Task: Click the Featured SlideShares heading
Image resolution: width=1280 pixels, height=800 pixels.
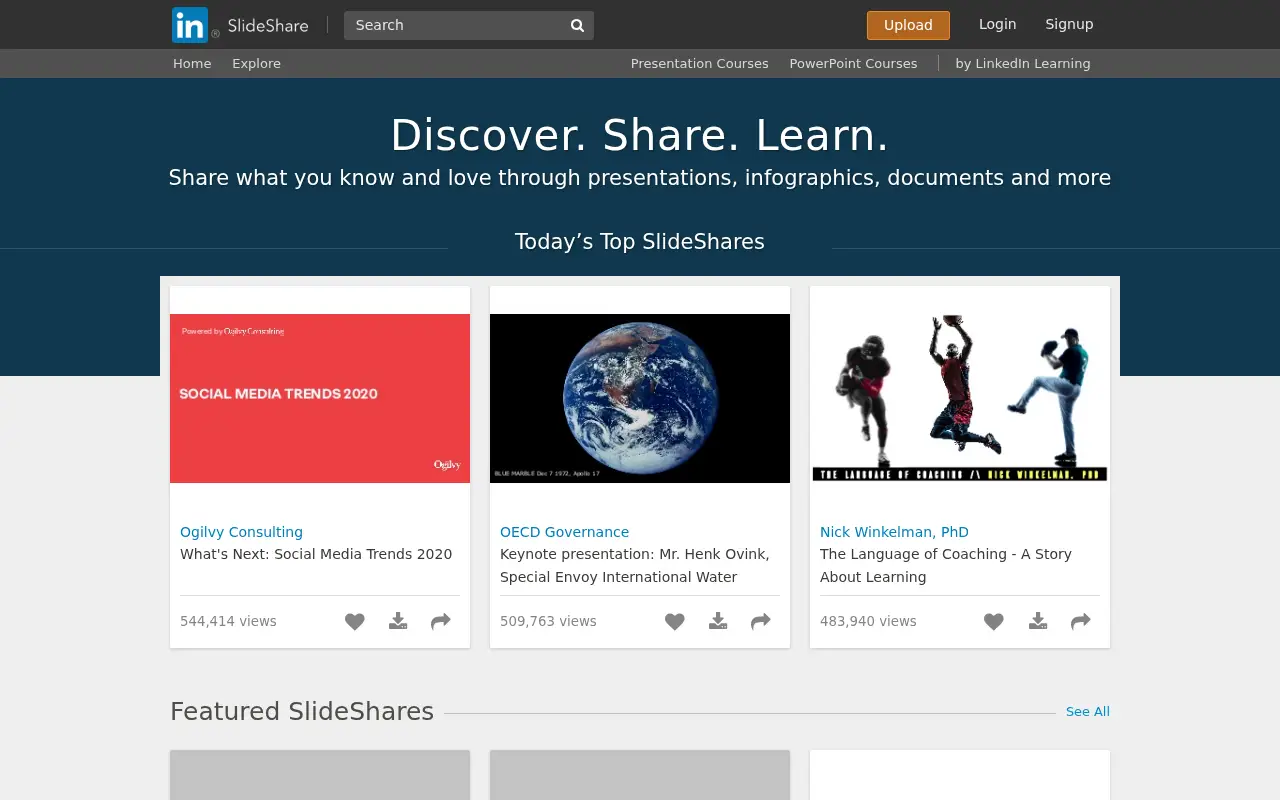Action: pyautogui.click(x=302, y=712)
